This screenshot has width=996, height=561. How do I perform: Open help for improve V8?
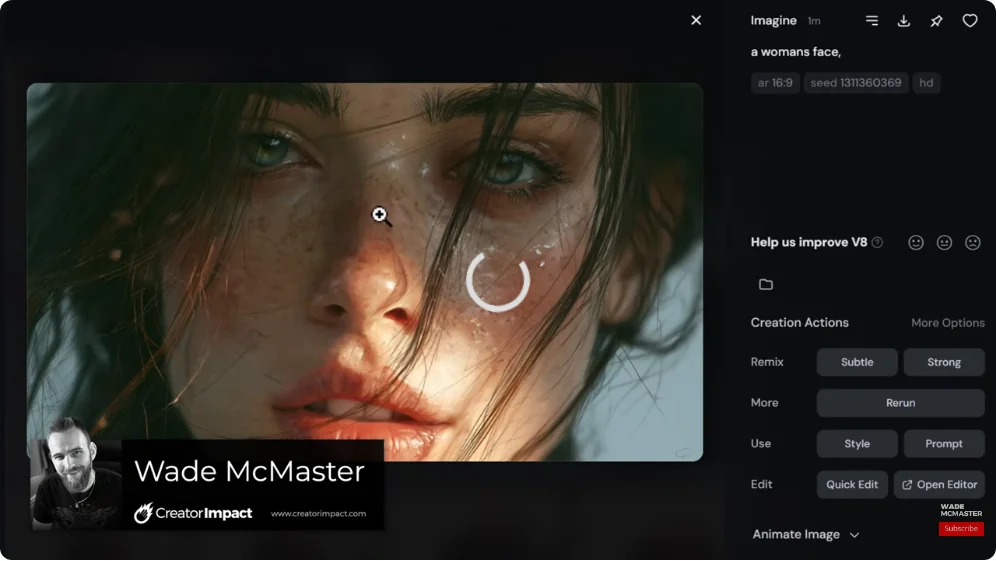(x=877, y=242)
